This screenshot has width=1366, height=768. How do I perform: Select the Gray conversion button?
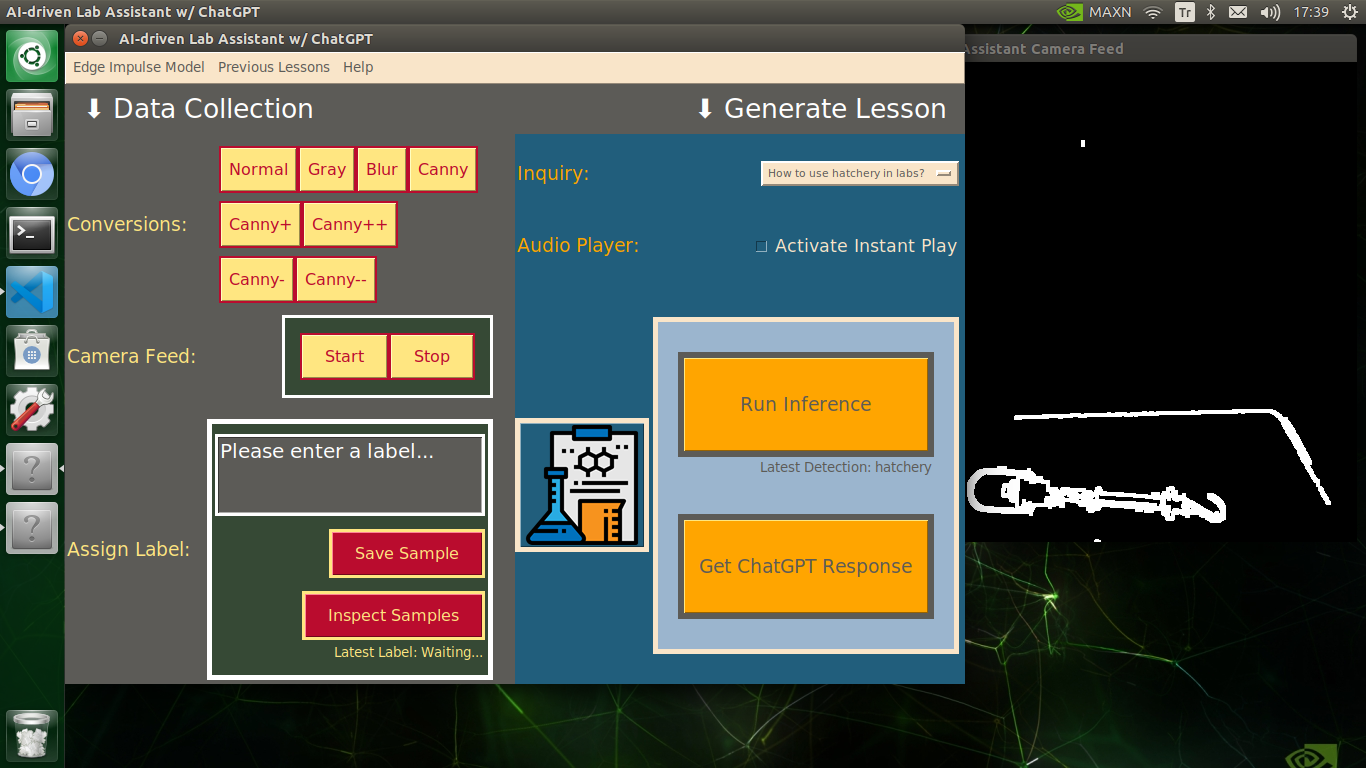pos(326,169)
